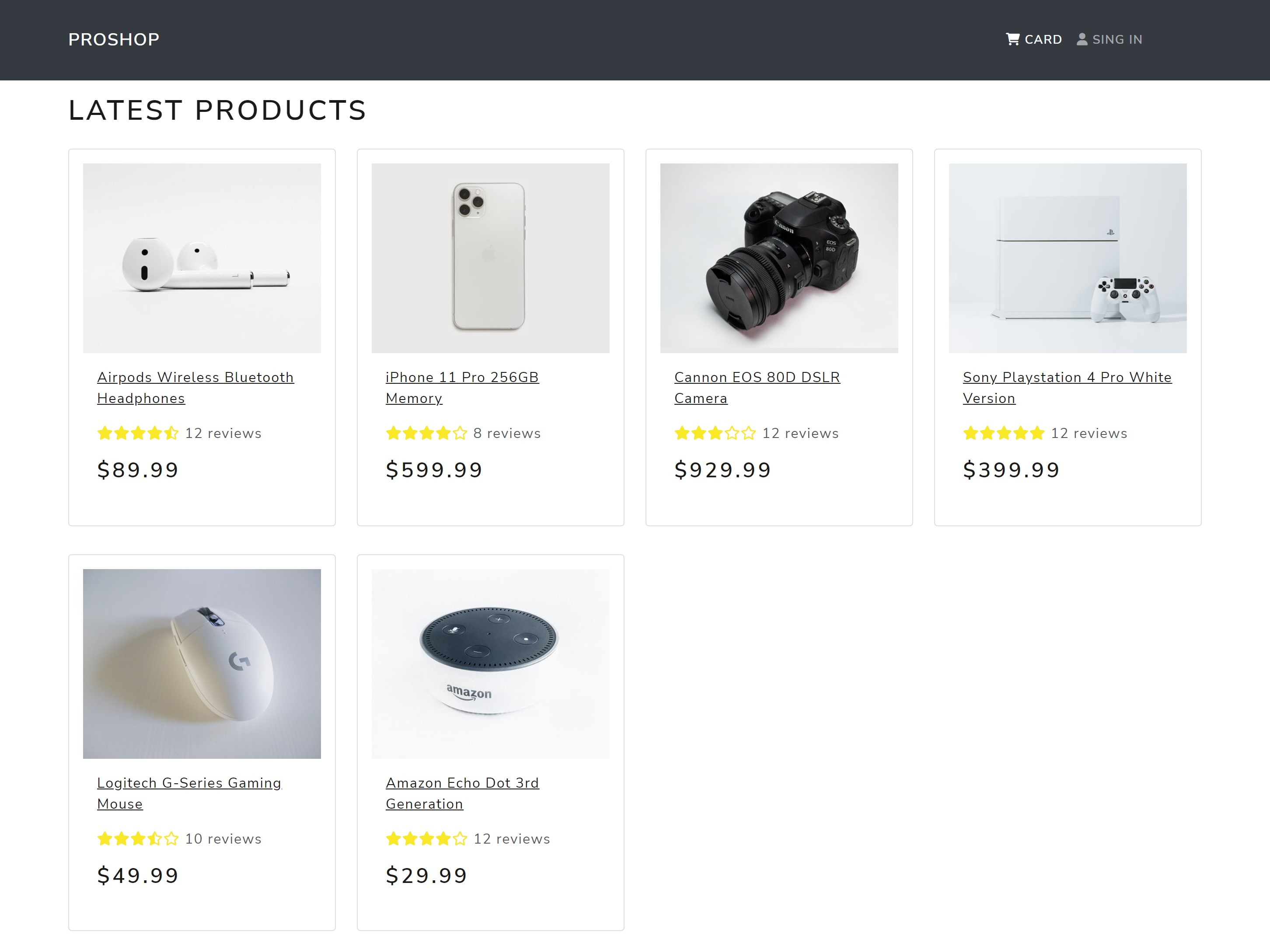1270x952 pixels.
Task: Click the Logitech mouse star rating
Action: pyautogui.click(x=138, y=839)
